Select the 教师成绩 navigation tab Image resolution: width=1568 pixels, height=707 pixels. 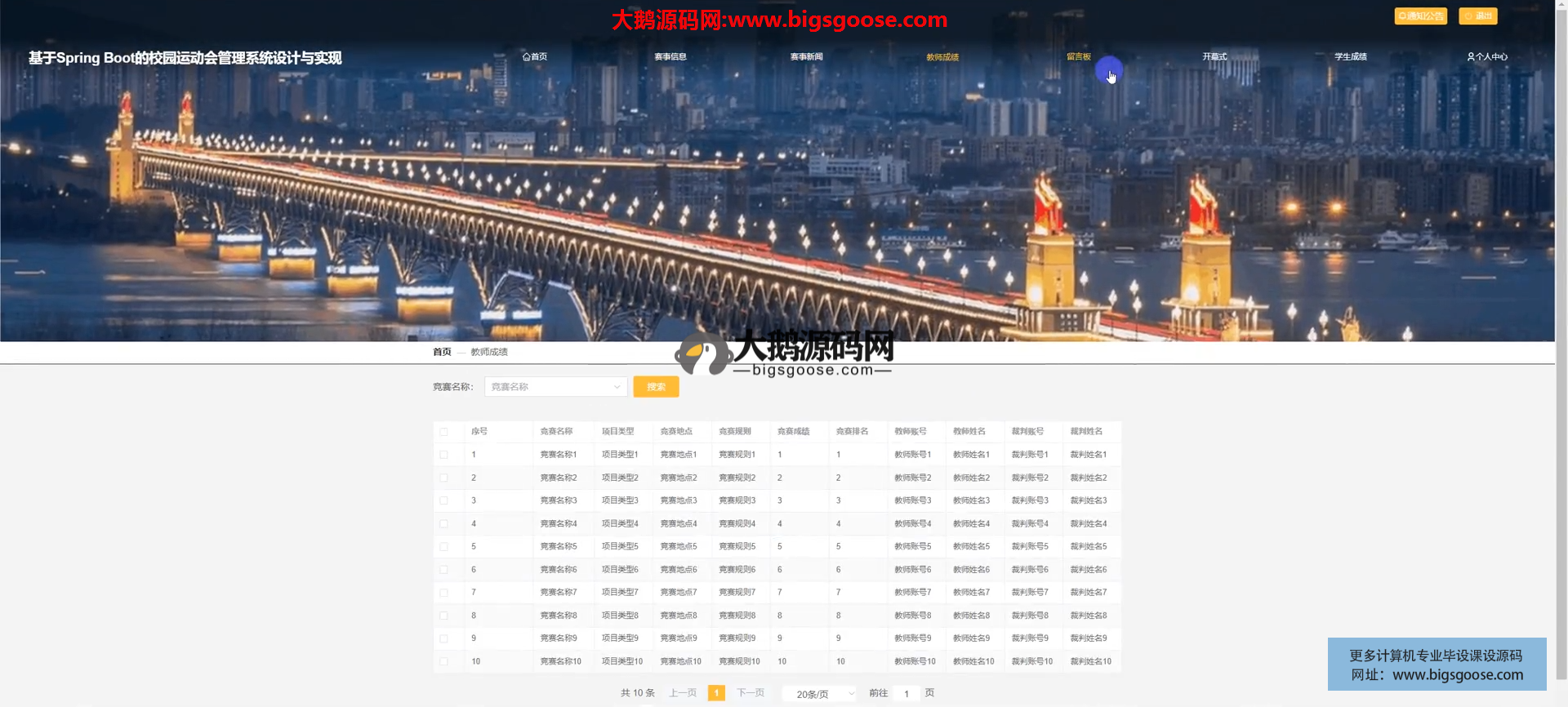click(942, 57)
